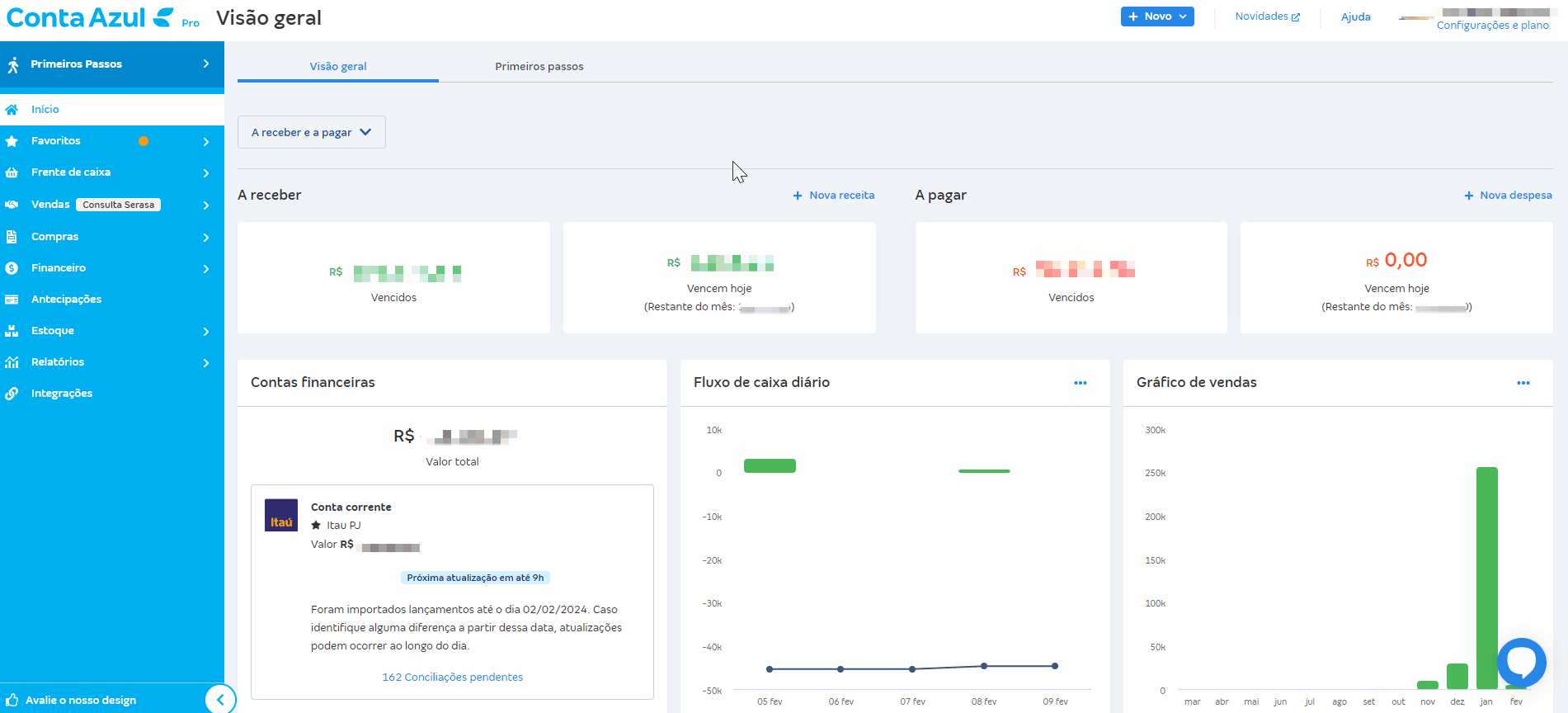
Task: Open Integrações in the sidebar
Action: click(x=112, y=394)
